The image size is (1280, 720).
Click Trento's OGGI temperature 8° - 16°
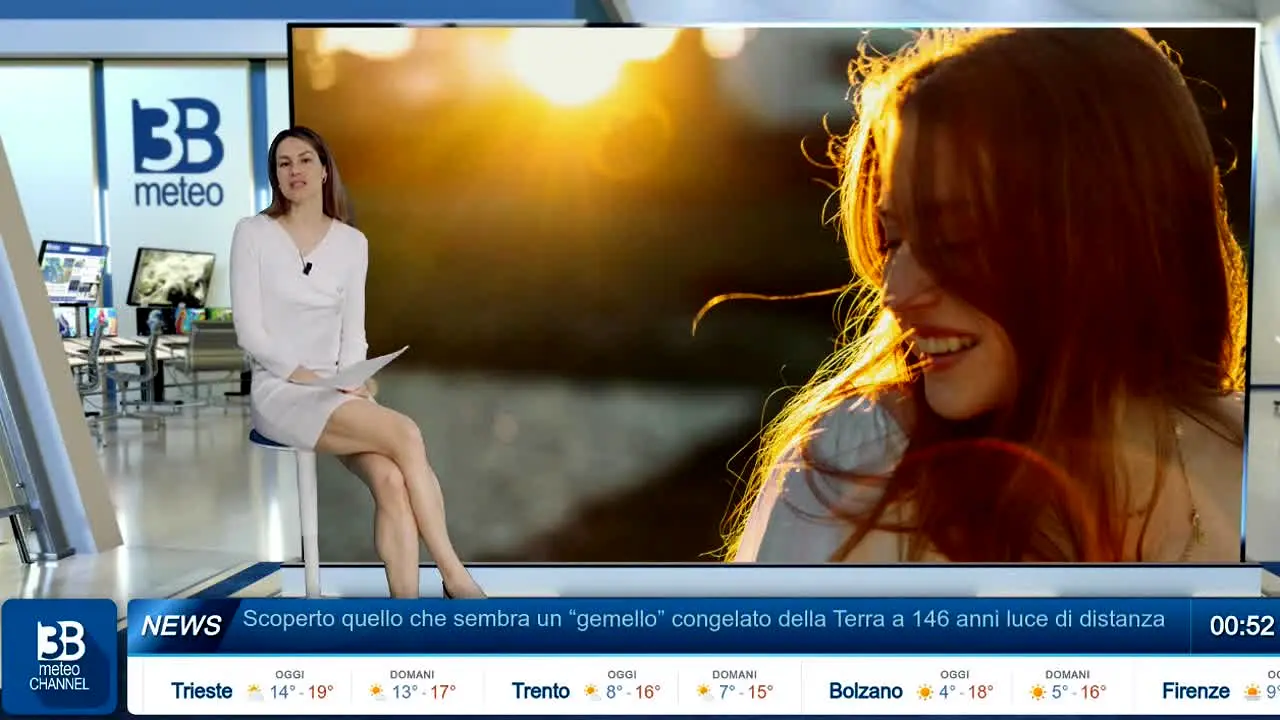tap(633, 692)
